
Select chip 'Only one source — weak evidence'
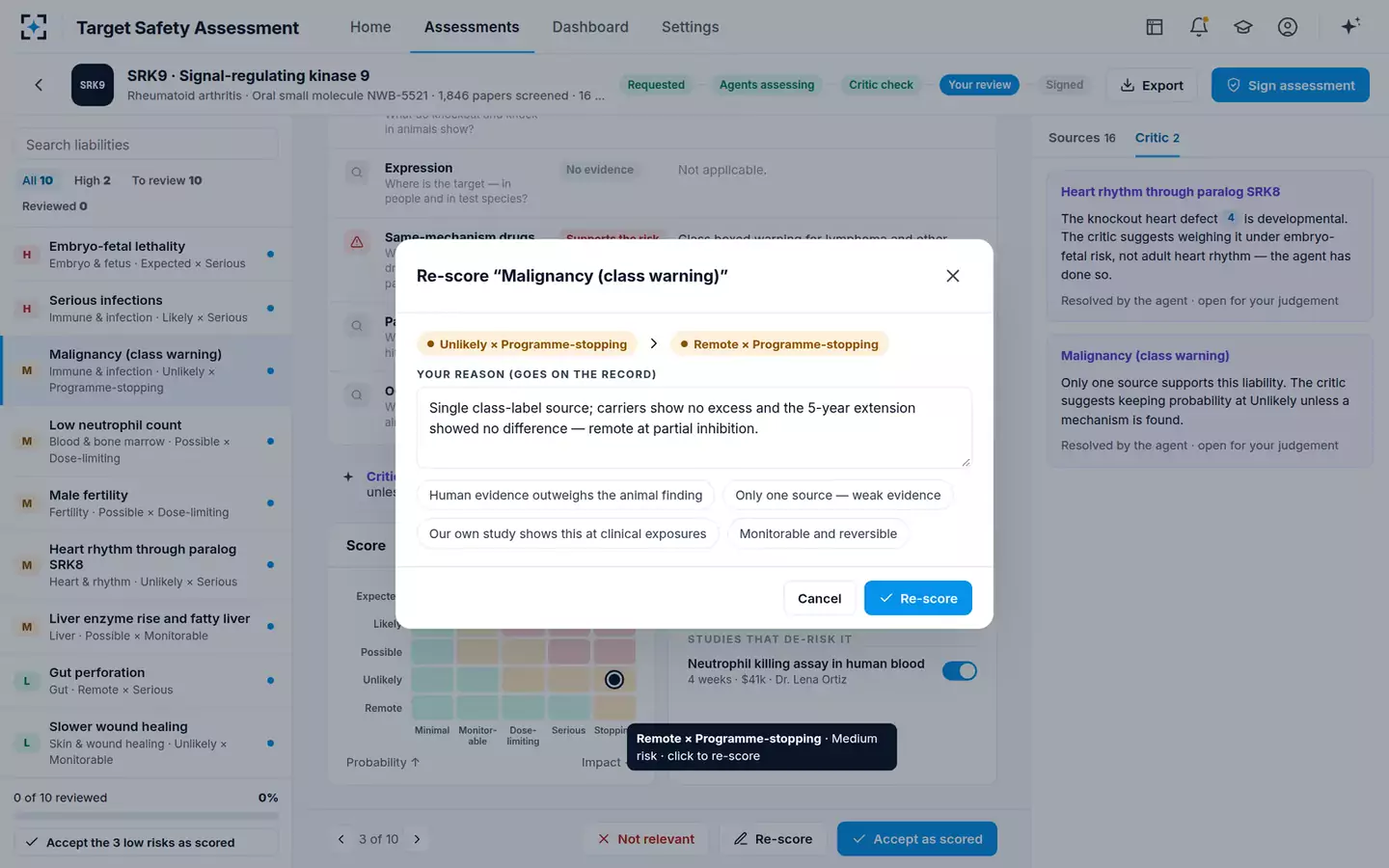coord(838,495)
